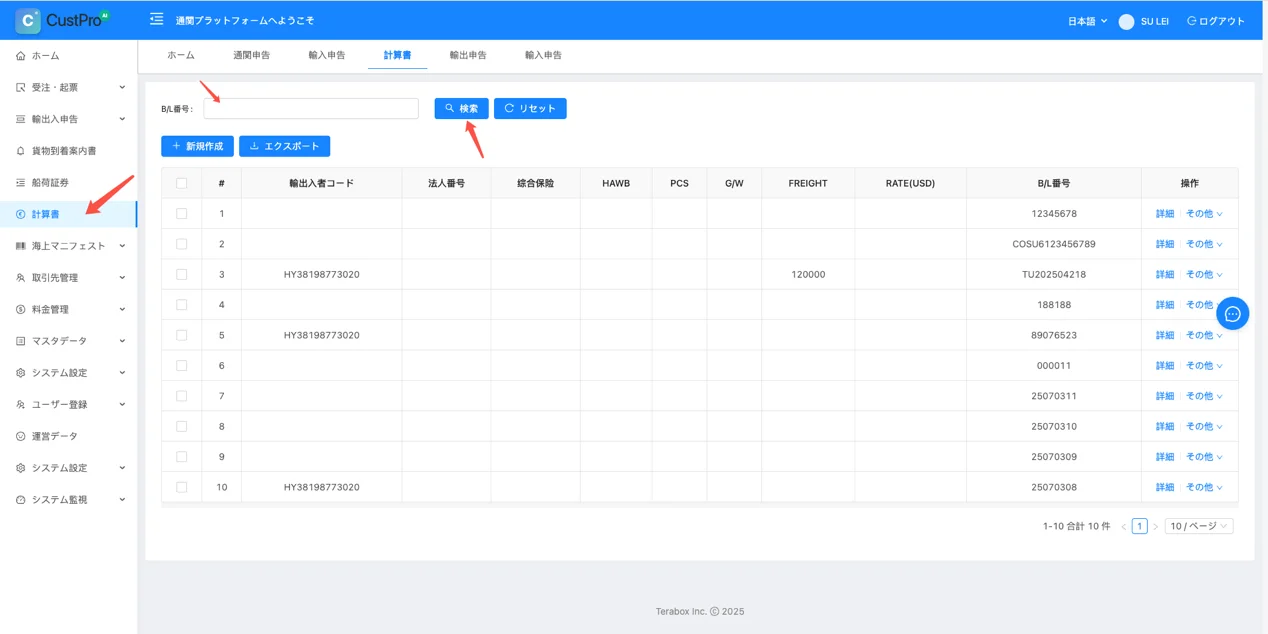Click the 受注・起票 sidebar icon
The height and width of the screenshot is (634, 1268).
coord(21,88)
